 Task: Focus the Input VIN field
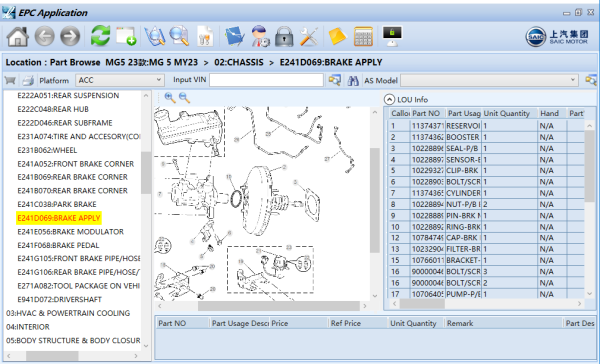pos(266,80)
